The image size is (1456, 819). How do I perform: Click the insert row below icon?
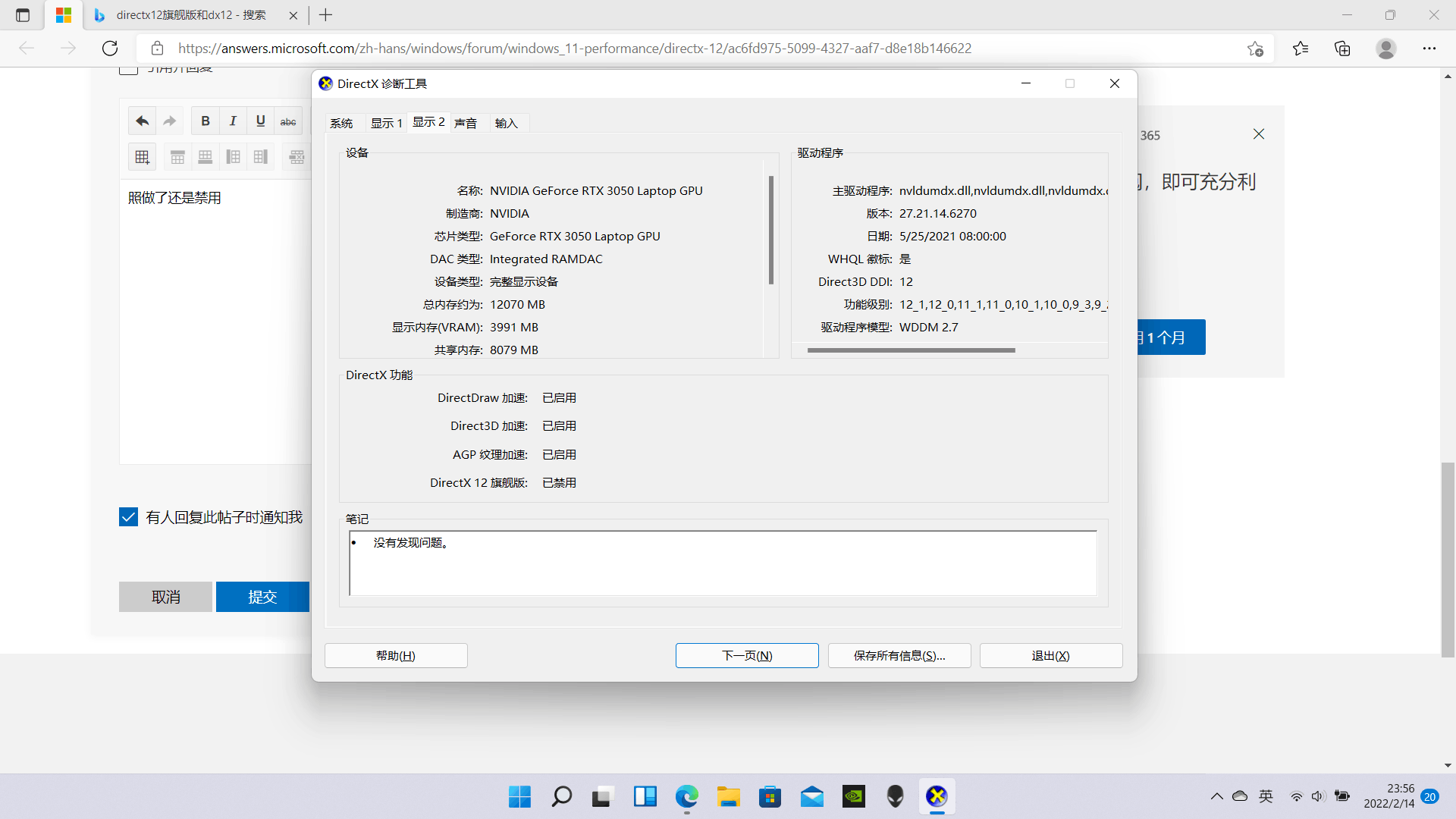point(205,157)
